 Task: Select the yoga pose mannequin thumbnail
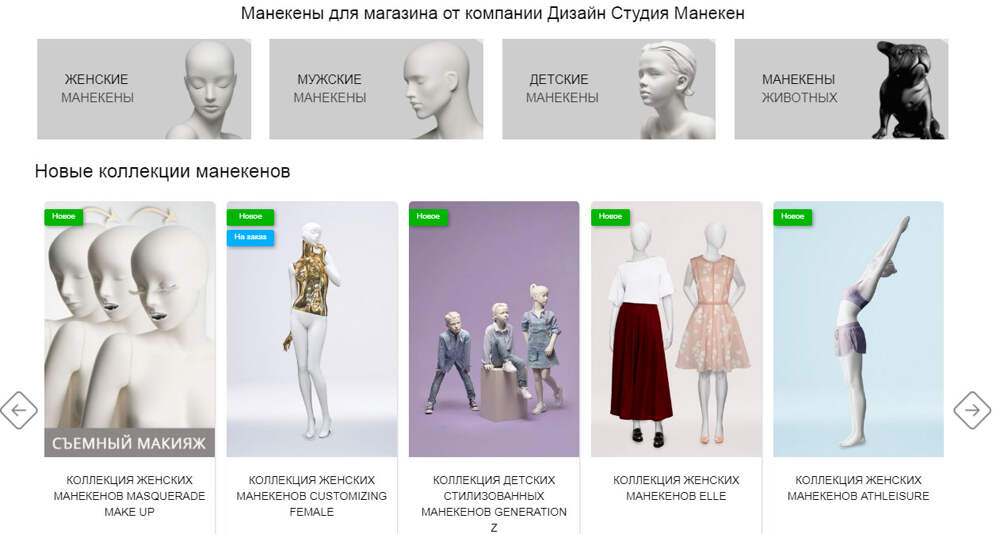(x=858, y=329)
